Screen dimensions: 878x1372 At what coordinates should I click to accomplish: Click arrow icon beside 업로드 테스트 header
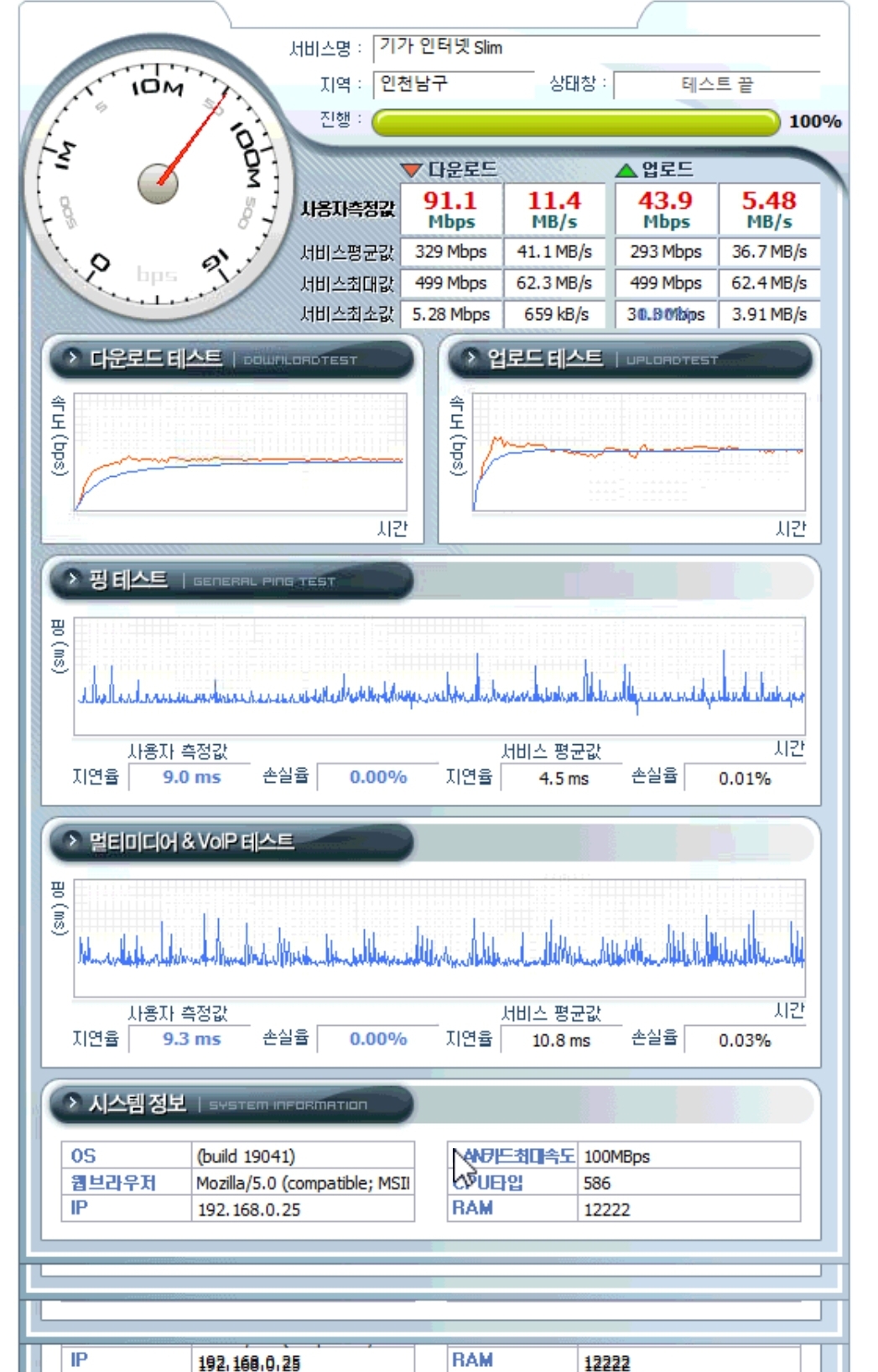(x=471, y=359)
